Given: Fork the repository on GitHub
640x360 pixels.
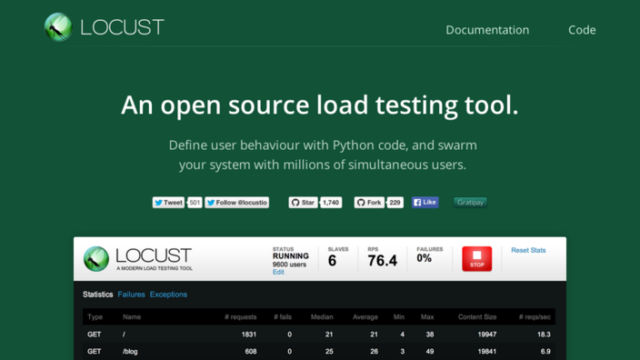Looking at the screenshot, I should click(369, 202).
